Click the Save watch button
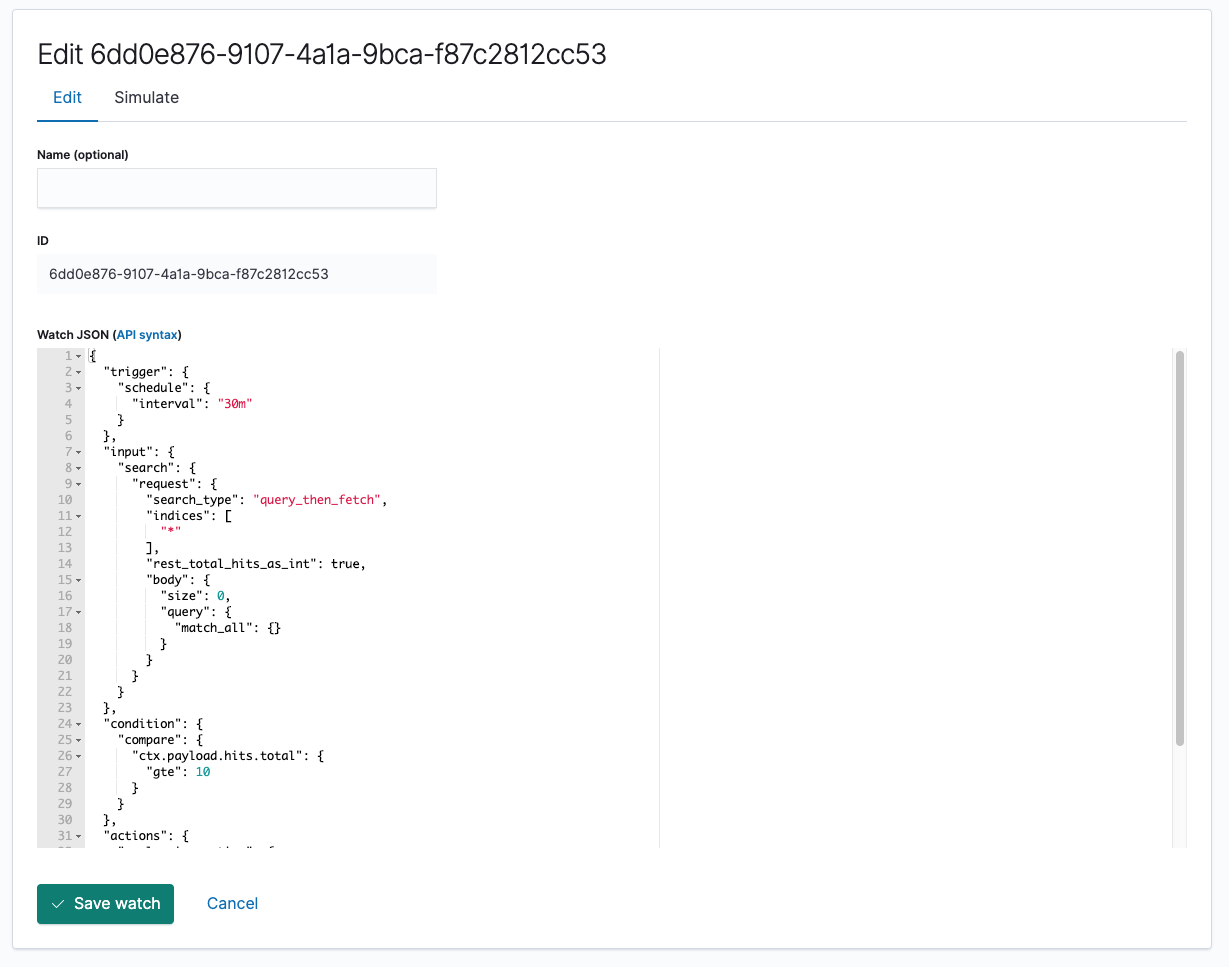Image resolution: width=1229 pixels, height=967 pixels. [105, 904]
